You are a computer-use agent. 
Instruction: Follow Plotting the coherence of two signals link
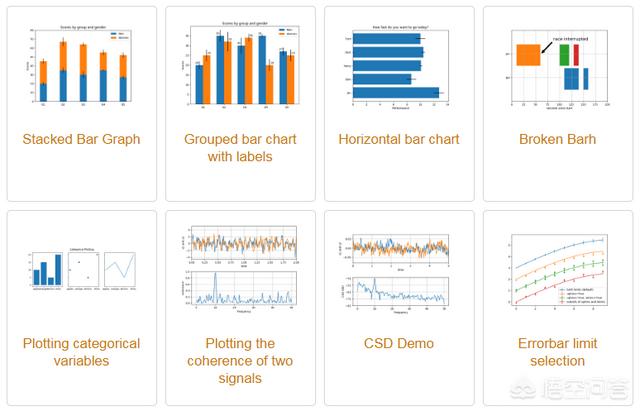click(240, 361)
